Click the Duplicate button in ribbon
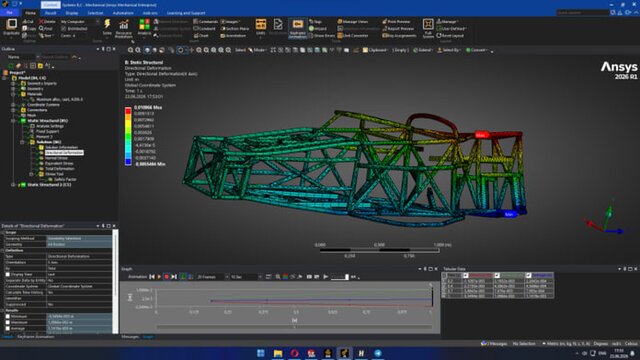 (x=11, y=27)
